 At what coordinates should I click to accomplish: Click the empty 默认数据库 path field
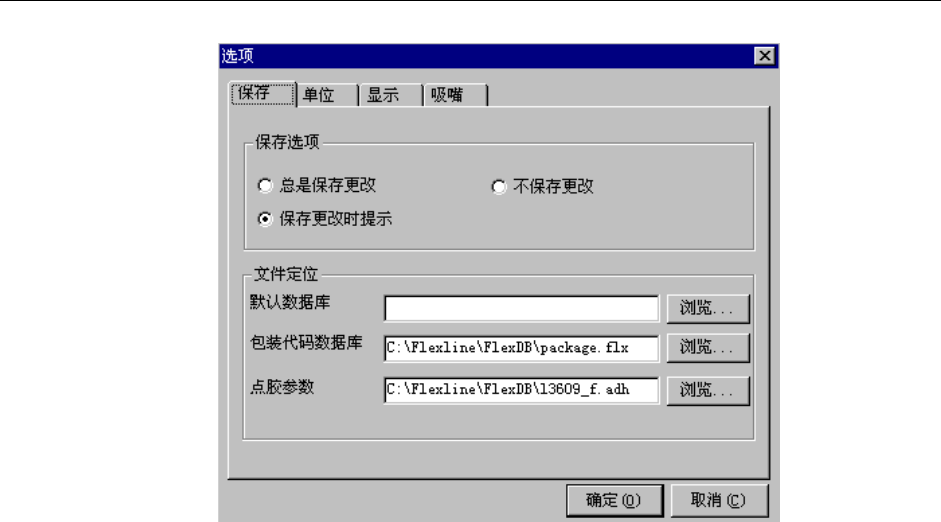click(522, 308)
